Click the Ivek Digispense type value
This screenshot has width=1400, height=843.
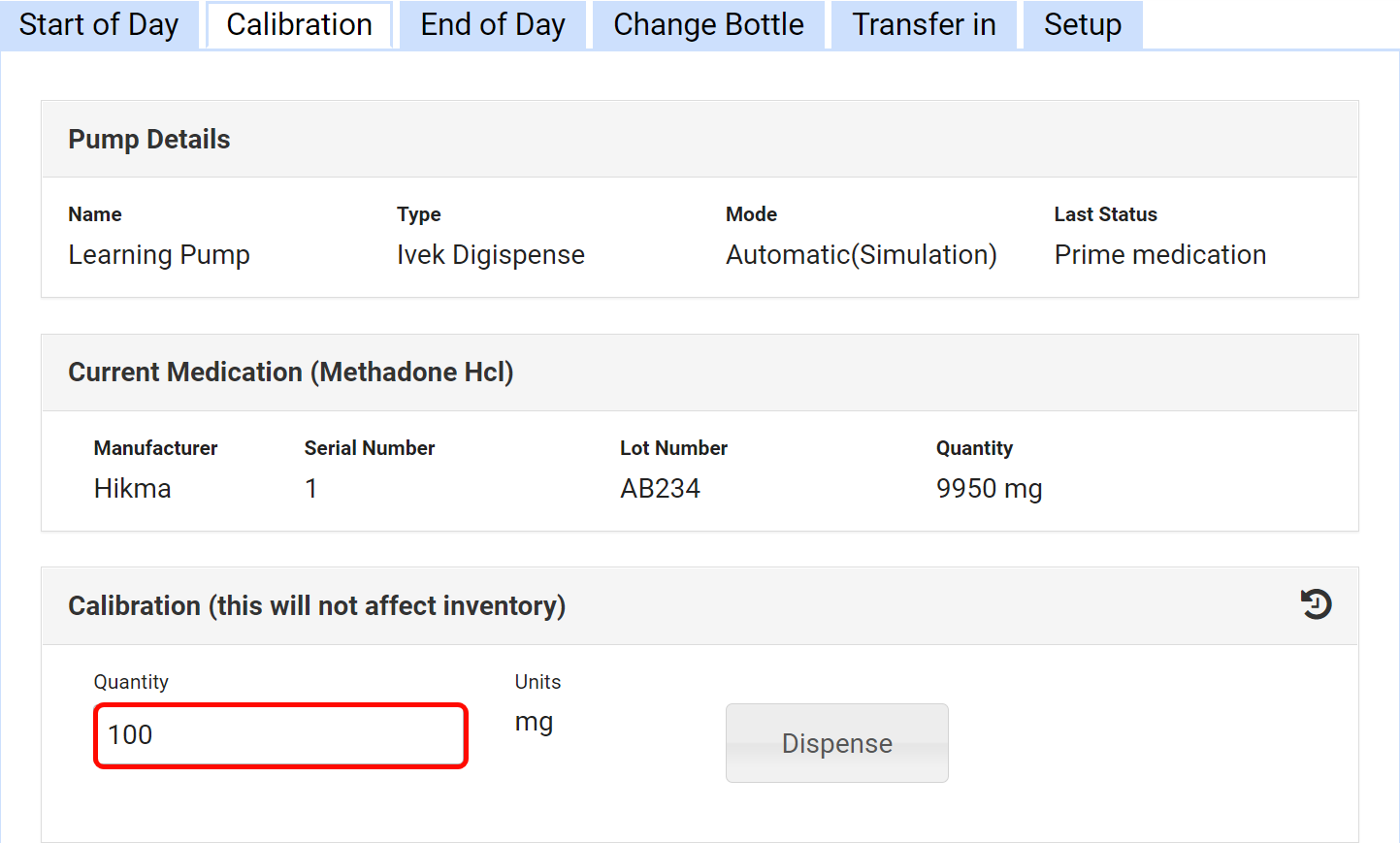pyautogui.click(x=490, y=255)
